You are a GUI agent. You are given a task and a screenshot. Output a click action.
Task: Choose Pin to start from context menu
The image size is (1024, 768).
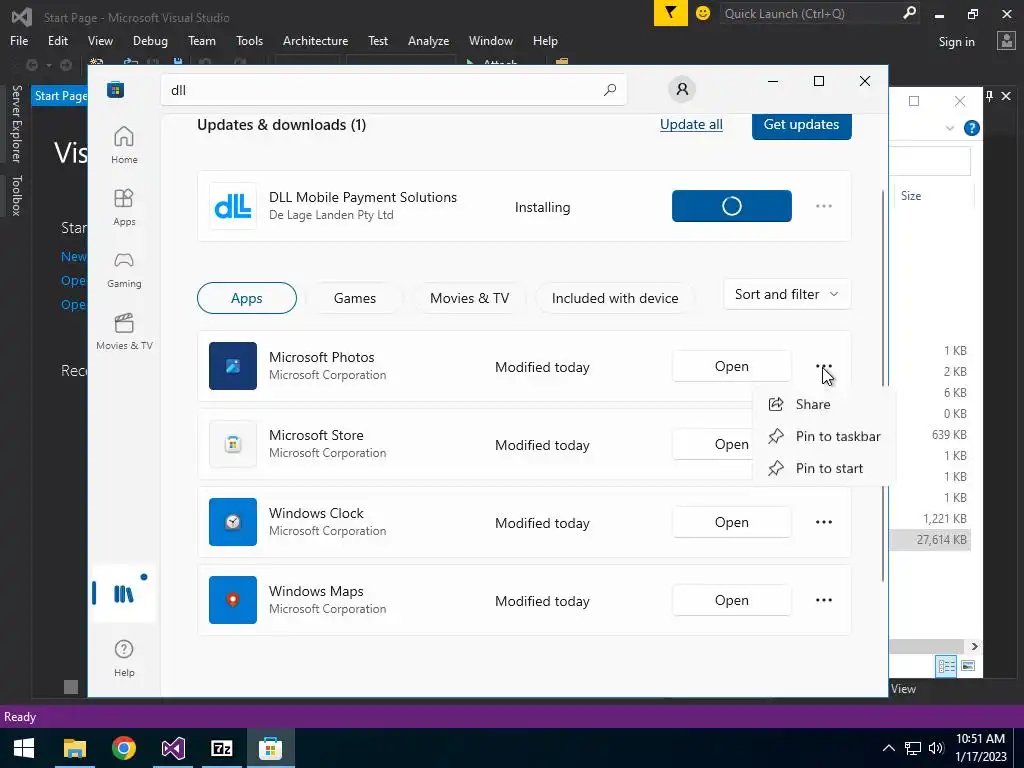click(x=824, y=468)
